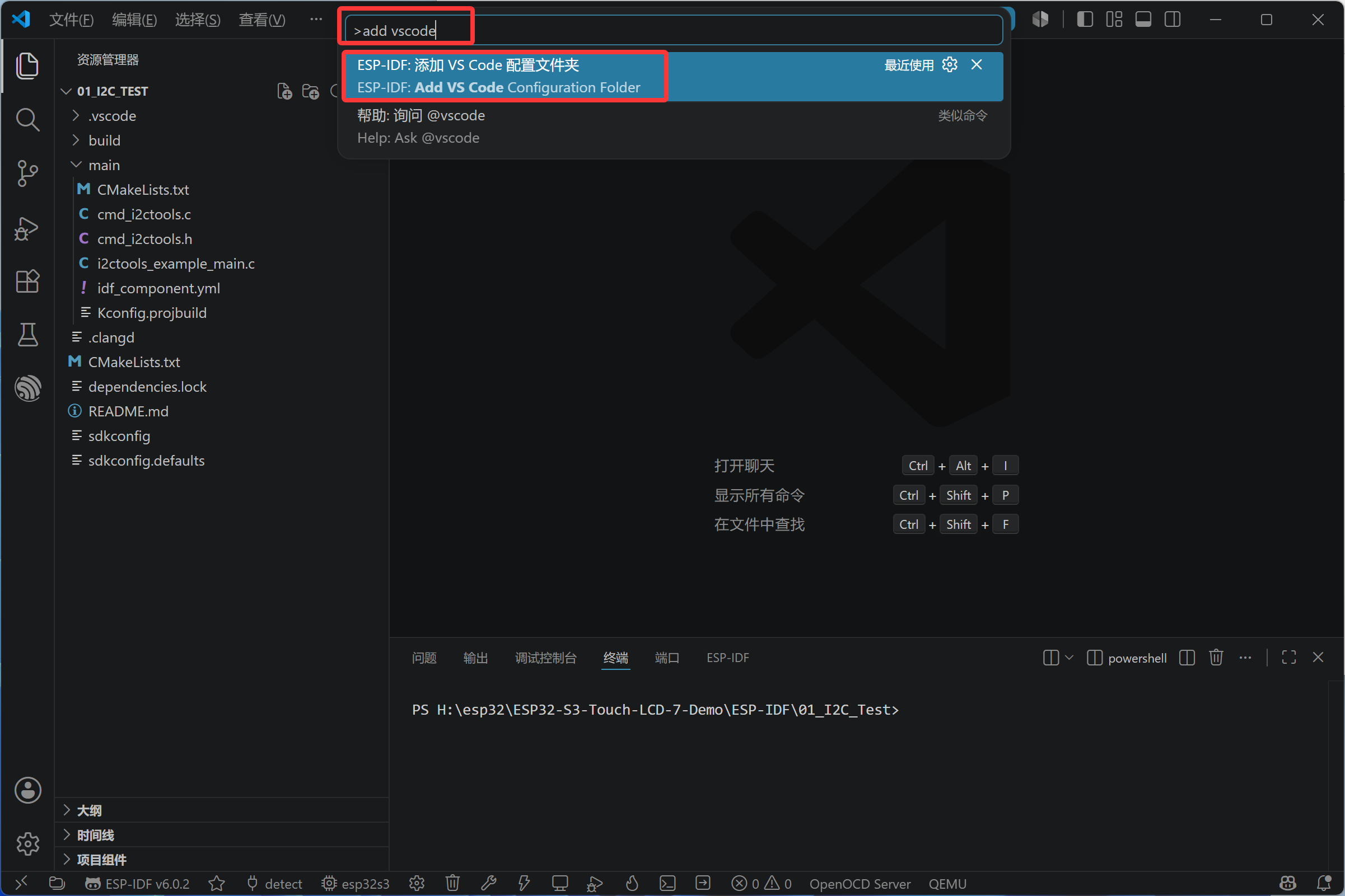Open the Testing flask view

[27, 335]
